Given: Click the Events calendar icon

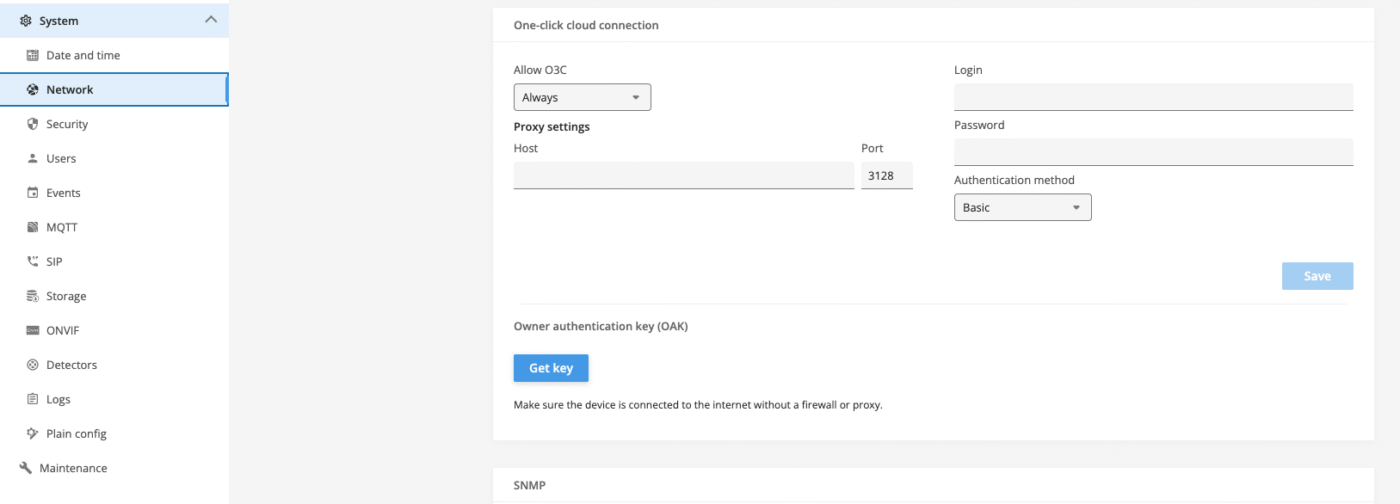Looking at the screenshot, I should pos(32,193).
